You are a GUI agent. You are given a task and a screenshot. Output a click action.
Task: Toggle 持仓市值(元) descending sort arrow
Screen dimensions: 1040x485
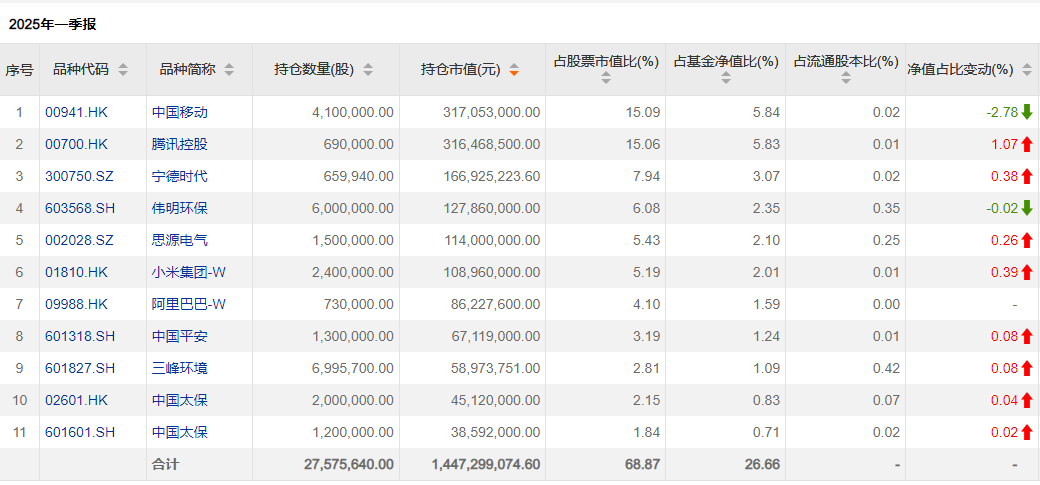(x=514, y=70)
